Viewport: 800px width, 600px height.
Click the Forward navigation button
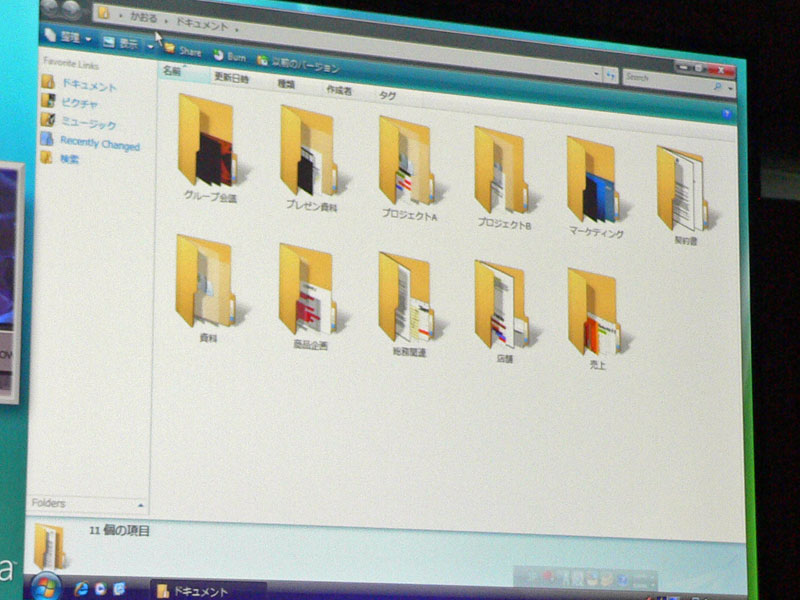71,10
